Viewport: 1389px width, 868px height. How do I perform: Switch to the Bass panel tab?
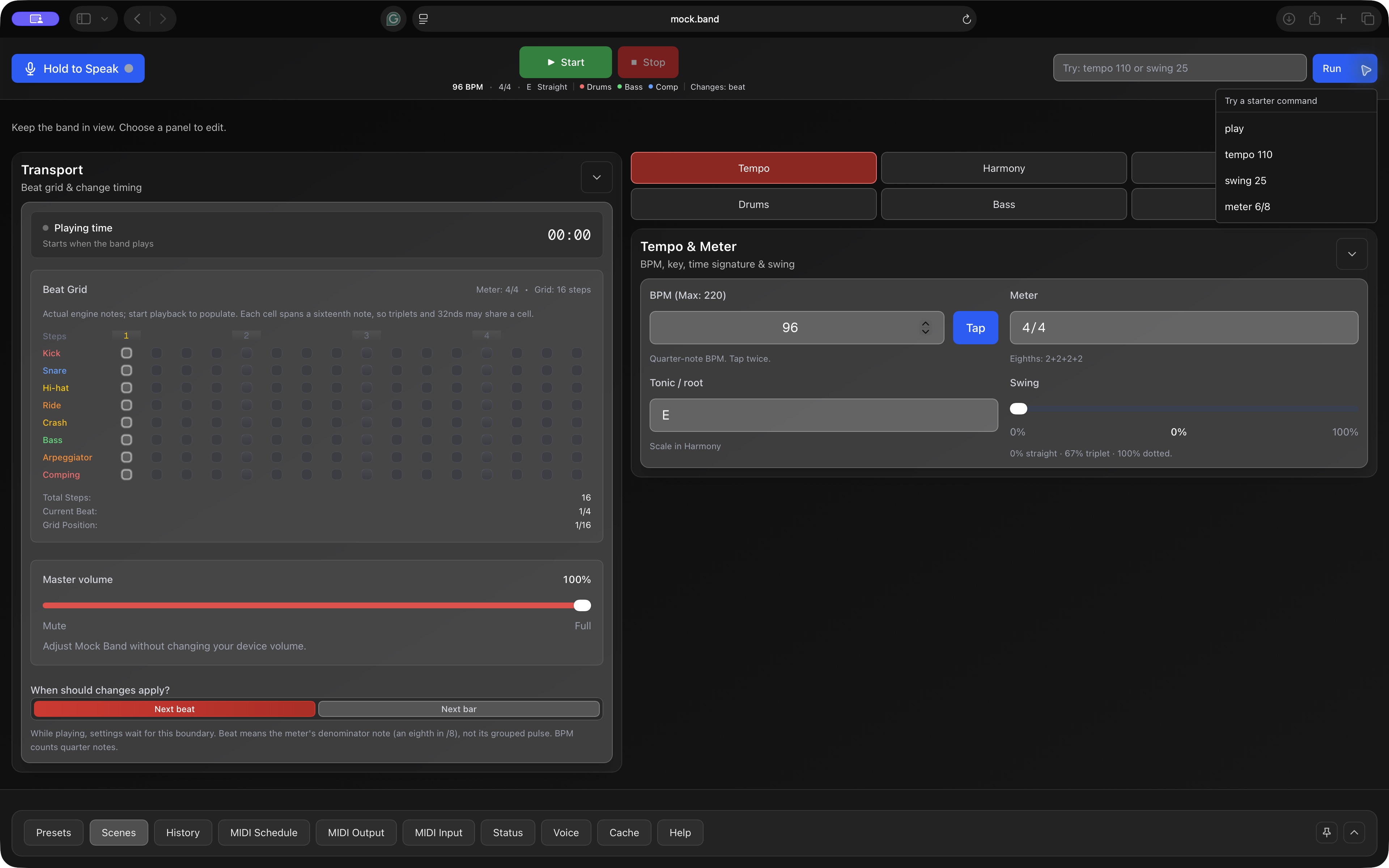pos(1004,204)
